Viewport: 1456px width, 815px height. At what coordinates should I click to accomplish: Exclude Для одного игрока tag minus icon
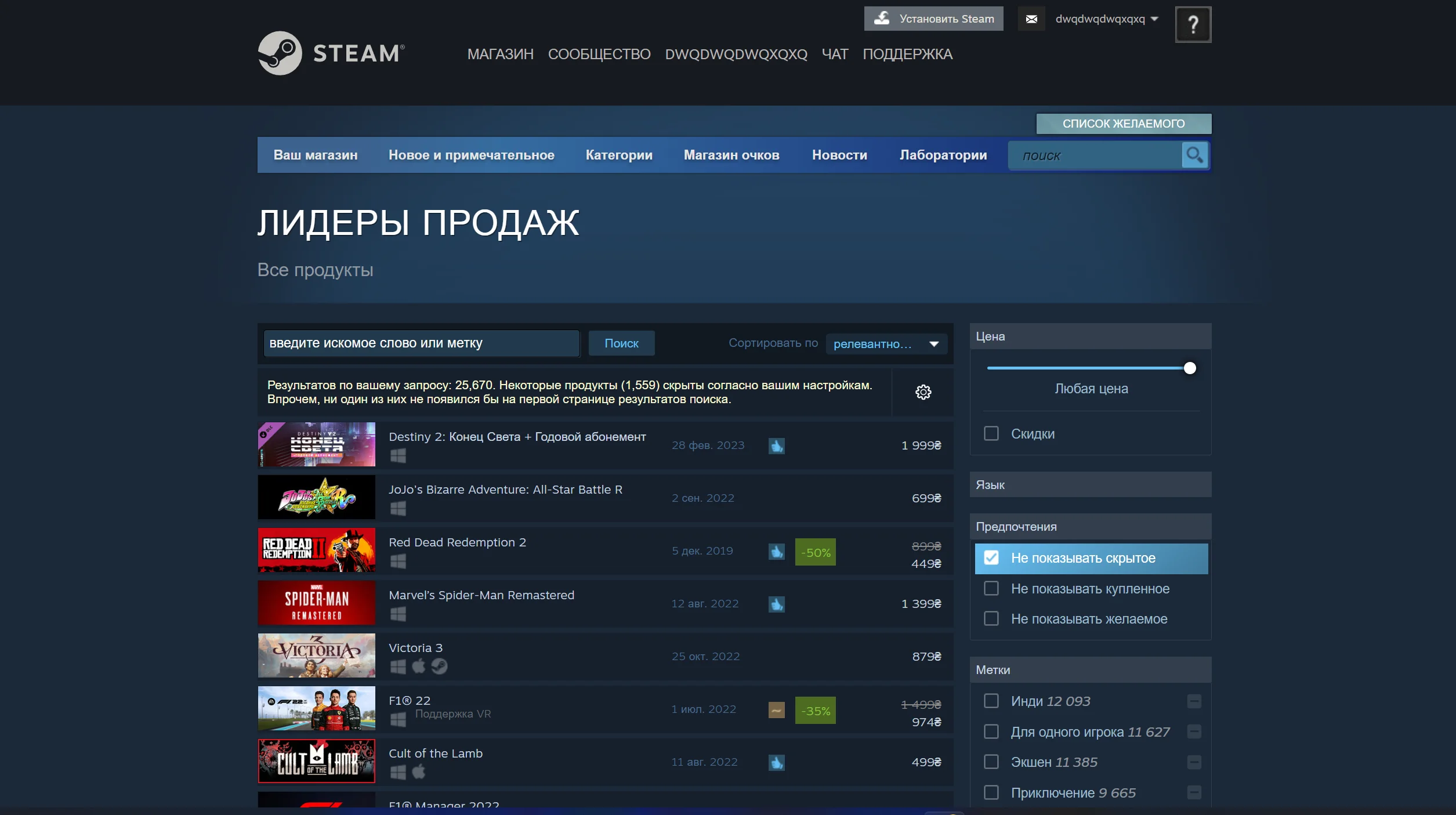pyautogui.click(x=1194, y=731)
